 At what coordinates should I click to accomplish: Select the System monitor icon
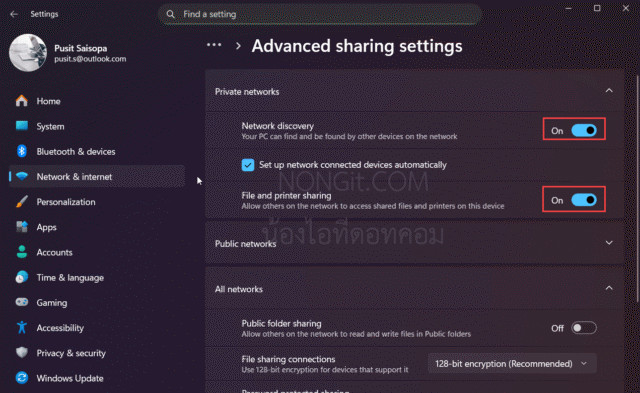click(x=22, y=126)
